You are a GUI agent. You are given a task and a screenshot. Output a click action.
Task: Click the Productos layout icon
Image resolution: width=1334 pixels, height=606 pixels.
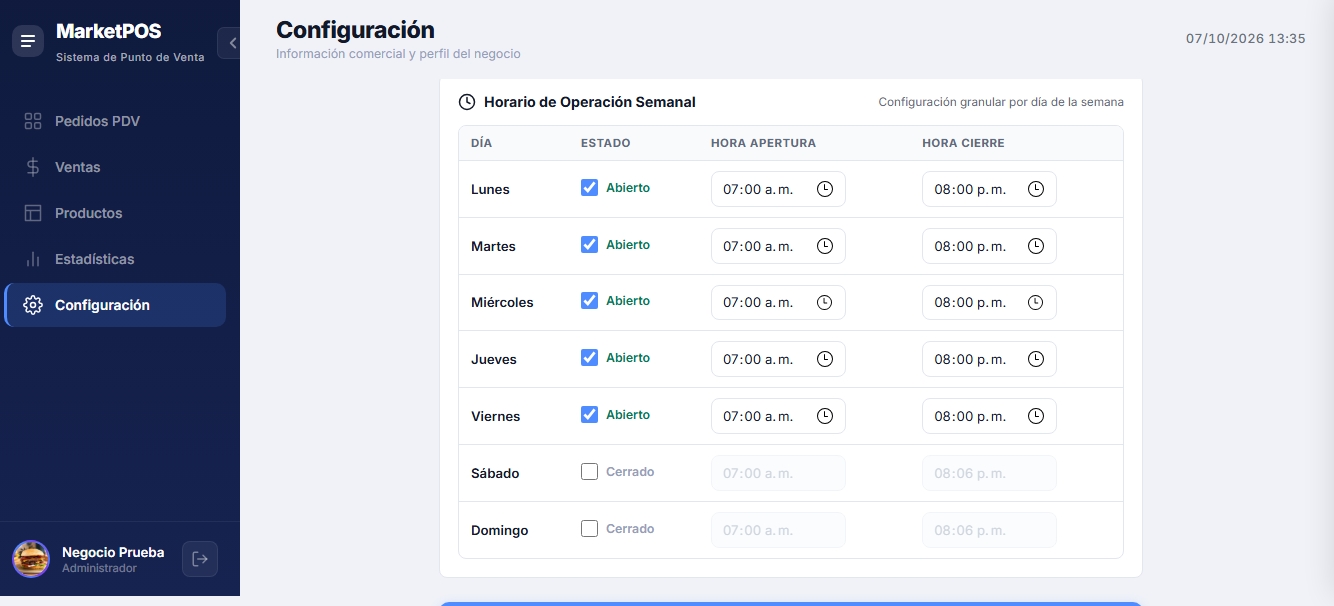33,213
